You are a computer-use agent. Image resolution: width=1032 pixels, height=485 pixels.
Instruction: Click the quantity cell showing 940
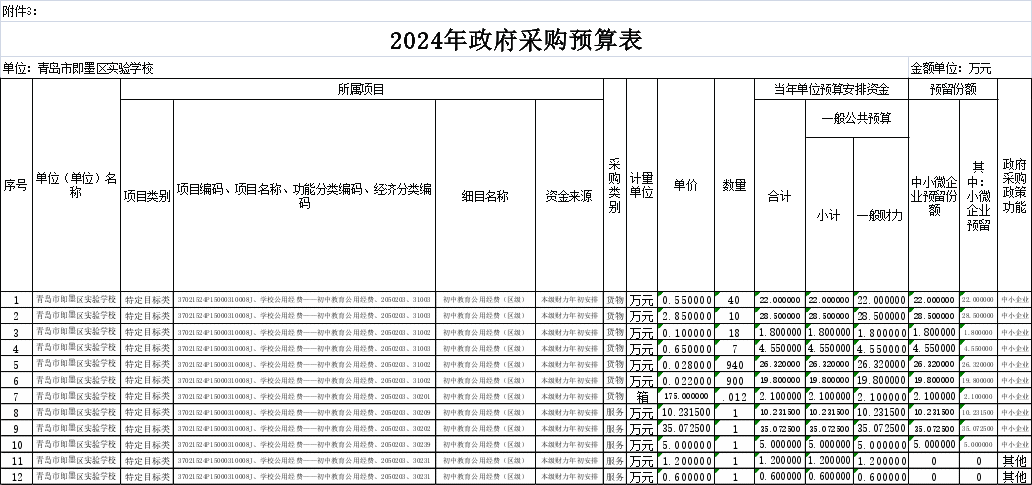tap(735, 365)
